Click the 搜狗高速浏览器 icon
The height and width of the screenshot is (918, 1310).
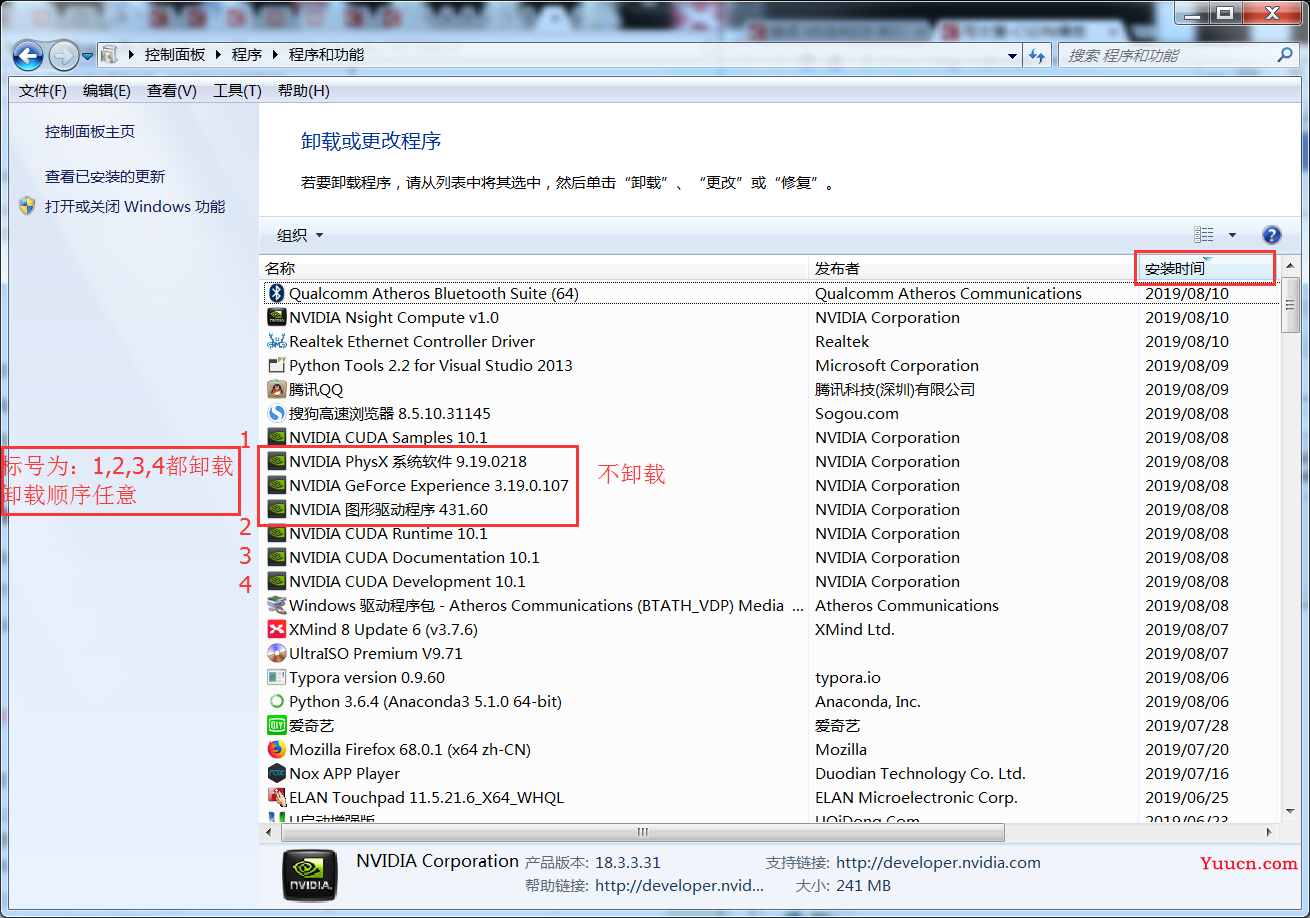click(277, 414)
